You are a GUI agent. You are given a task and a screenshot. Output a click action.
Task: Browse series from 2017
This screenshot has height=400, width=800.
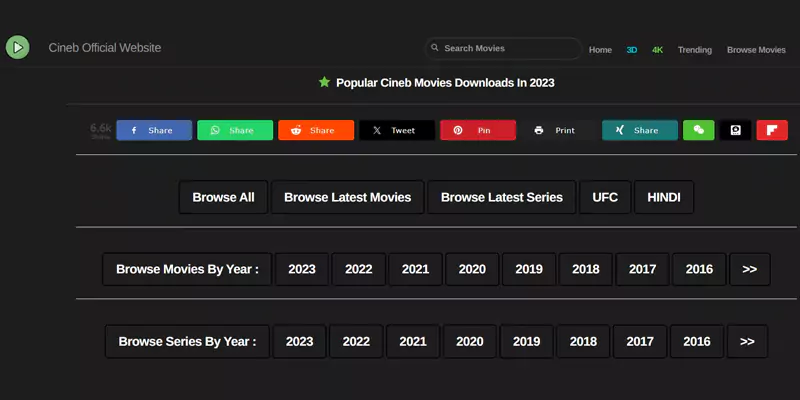640,341
